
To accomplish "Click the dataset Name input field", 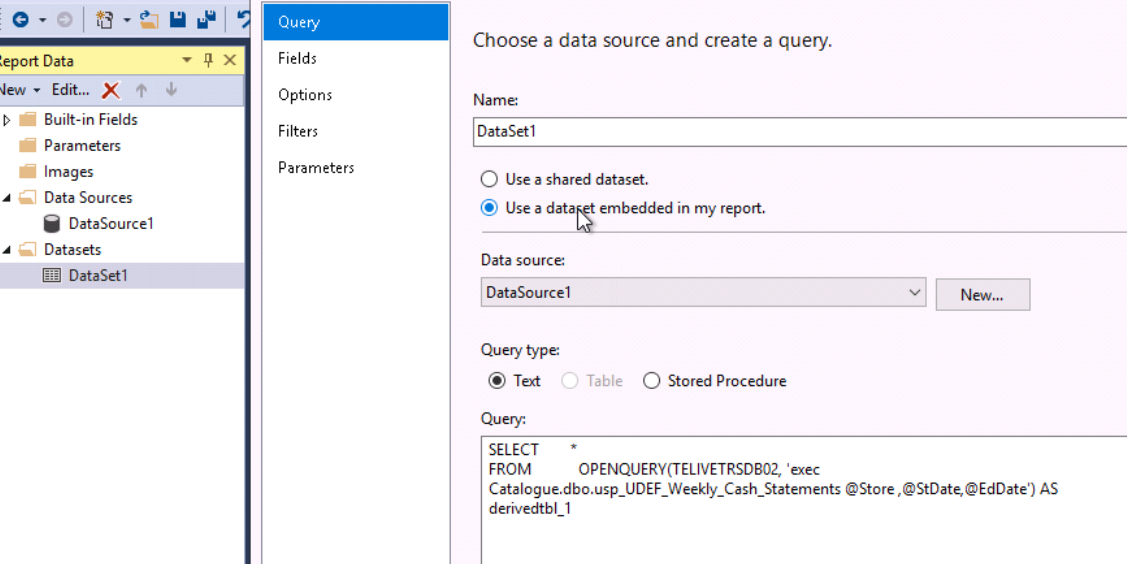I will click(799, 131).
